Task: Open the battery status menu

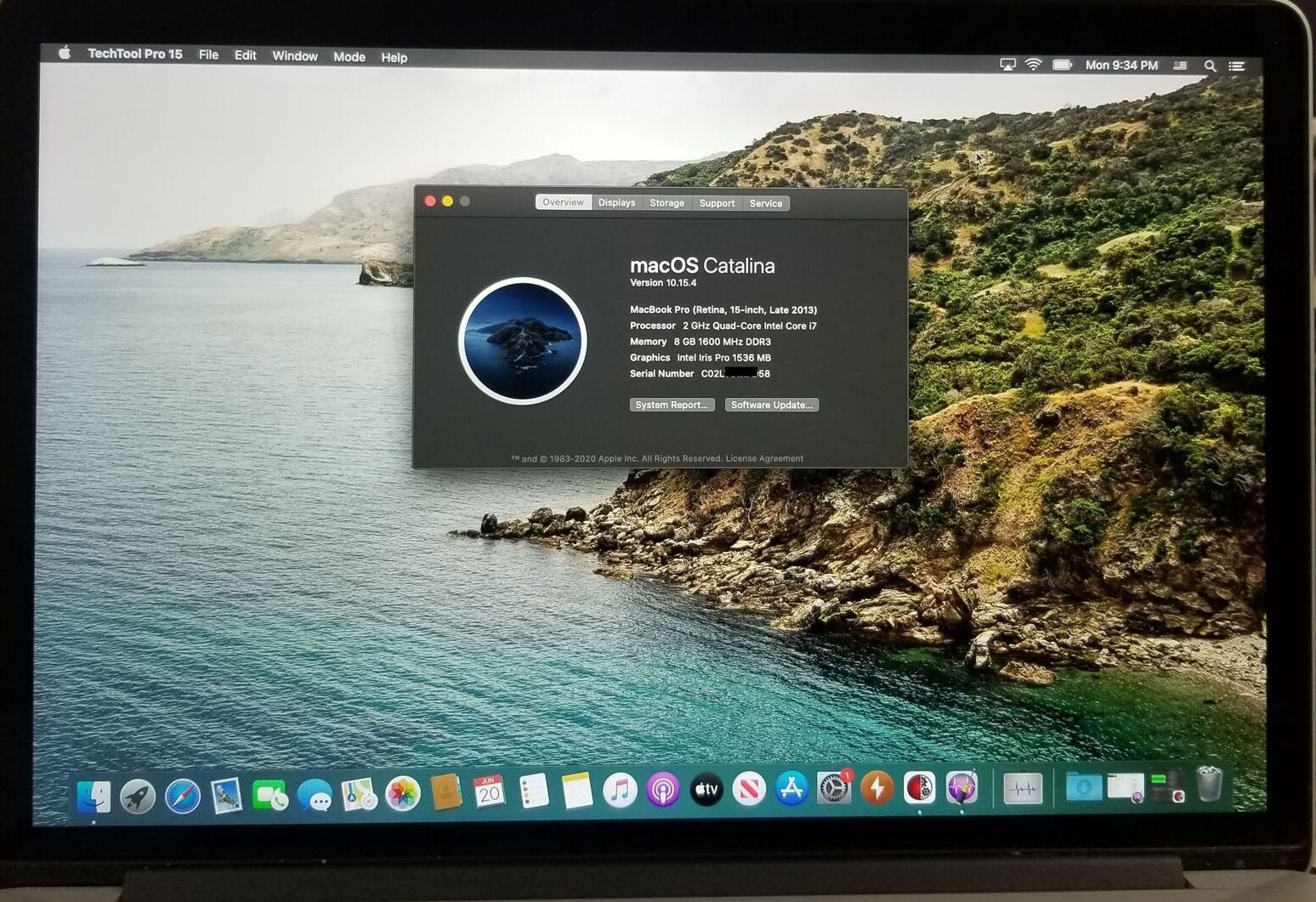Action: pos(1062,65)
